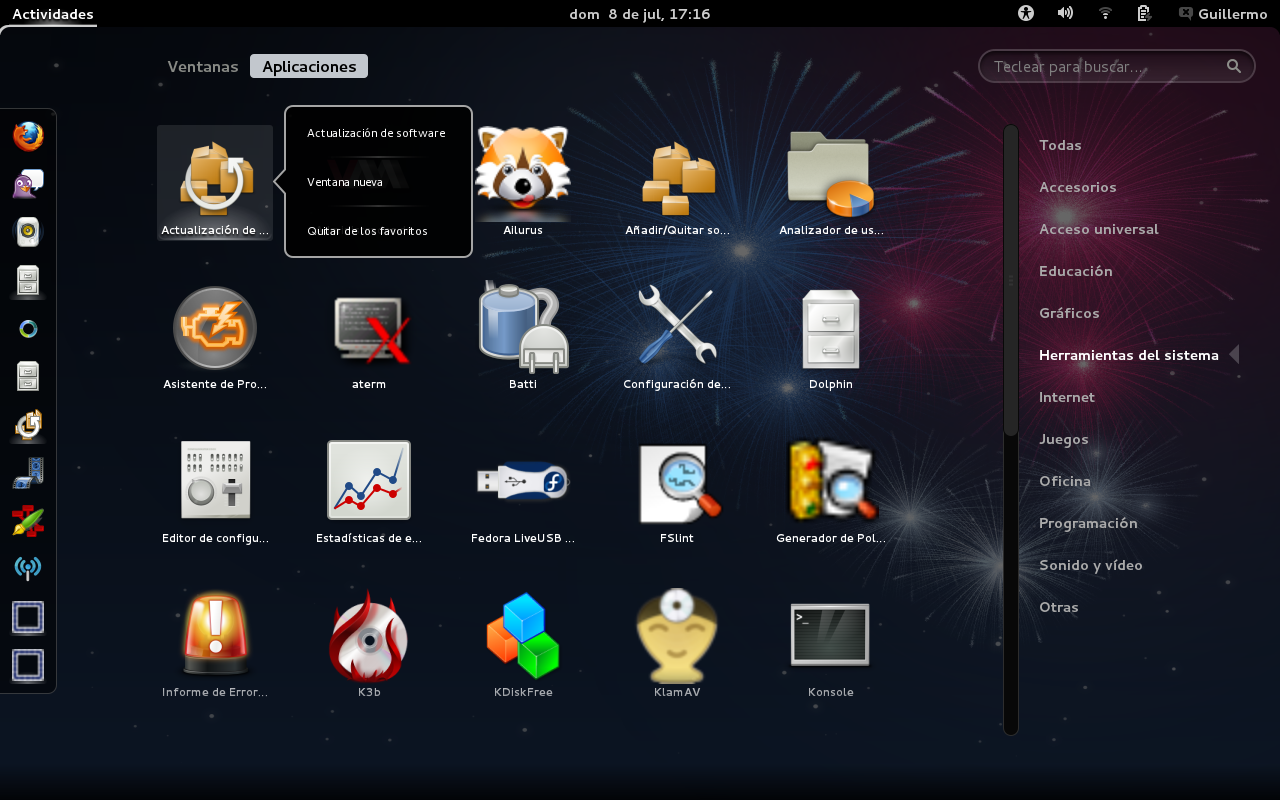The width and height of the screenshot is (1280, 800).
Task: Click the magnifier icon in search box
Action: pyautogui.click(x=1234, y=66)
